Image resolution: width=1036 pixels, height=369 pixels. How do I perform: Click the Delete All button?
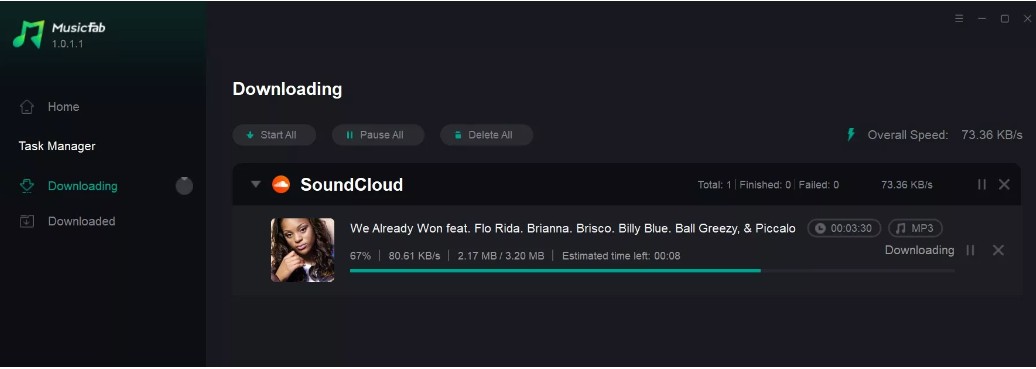486,135
